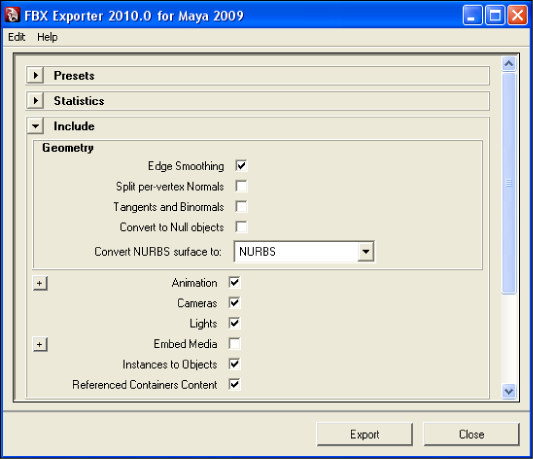Click the scrollbar down arrow
533x459 pixels.
pyautogui.click(x=509, y=391)
